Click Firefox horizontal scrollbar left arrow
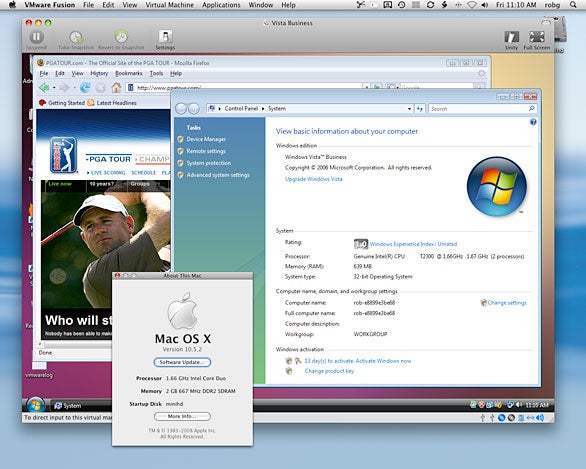 [40, 344]
